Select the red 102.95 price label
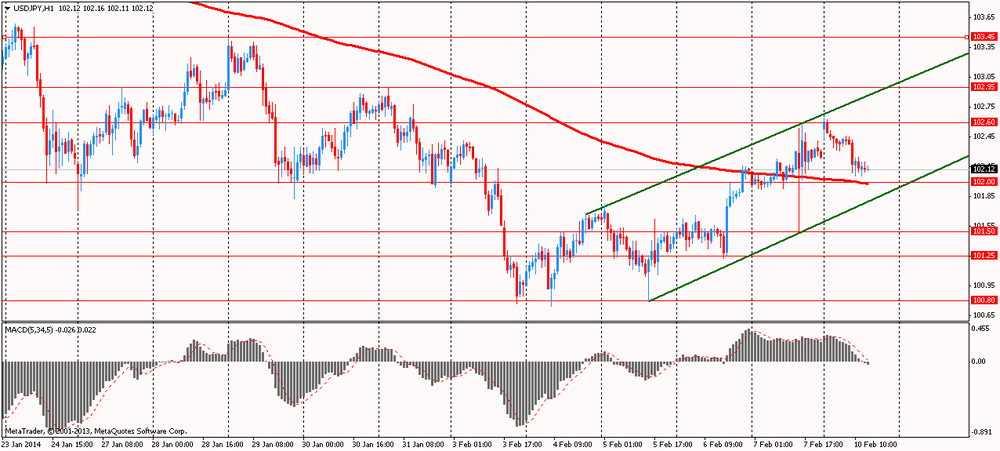Viewport: 1000px width, 451px height. pos(983,87)
